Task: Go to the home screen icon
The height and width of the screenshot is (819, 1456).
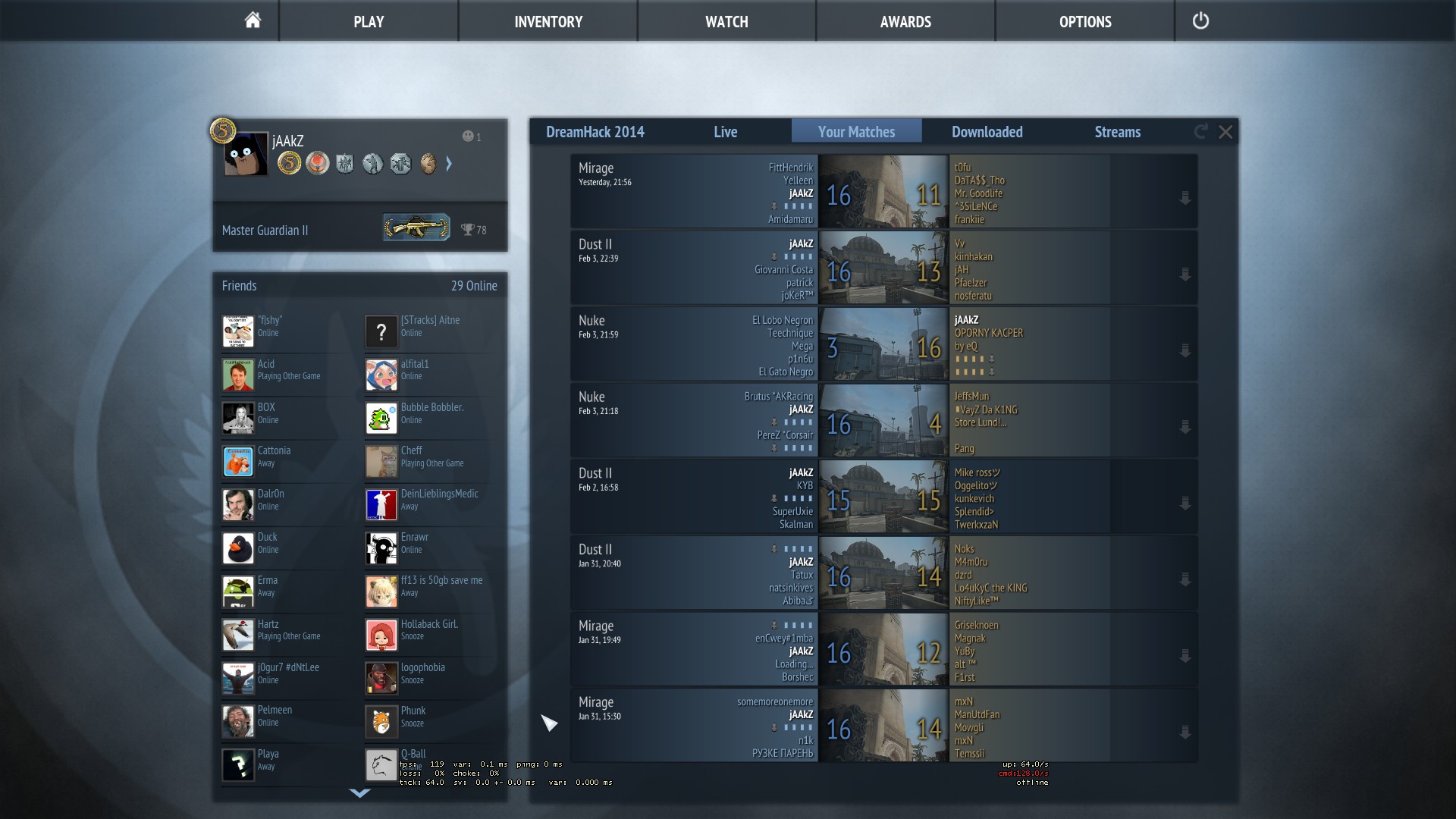Action: click(253, 20)
